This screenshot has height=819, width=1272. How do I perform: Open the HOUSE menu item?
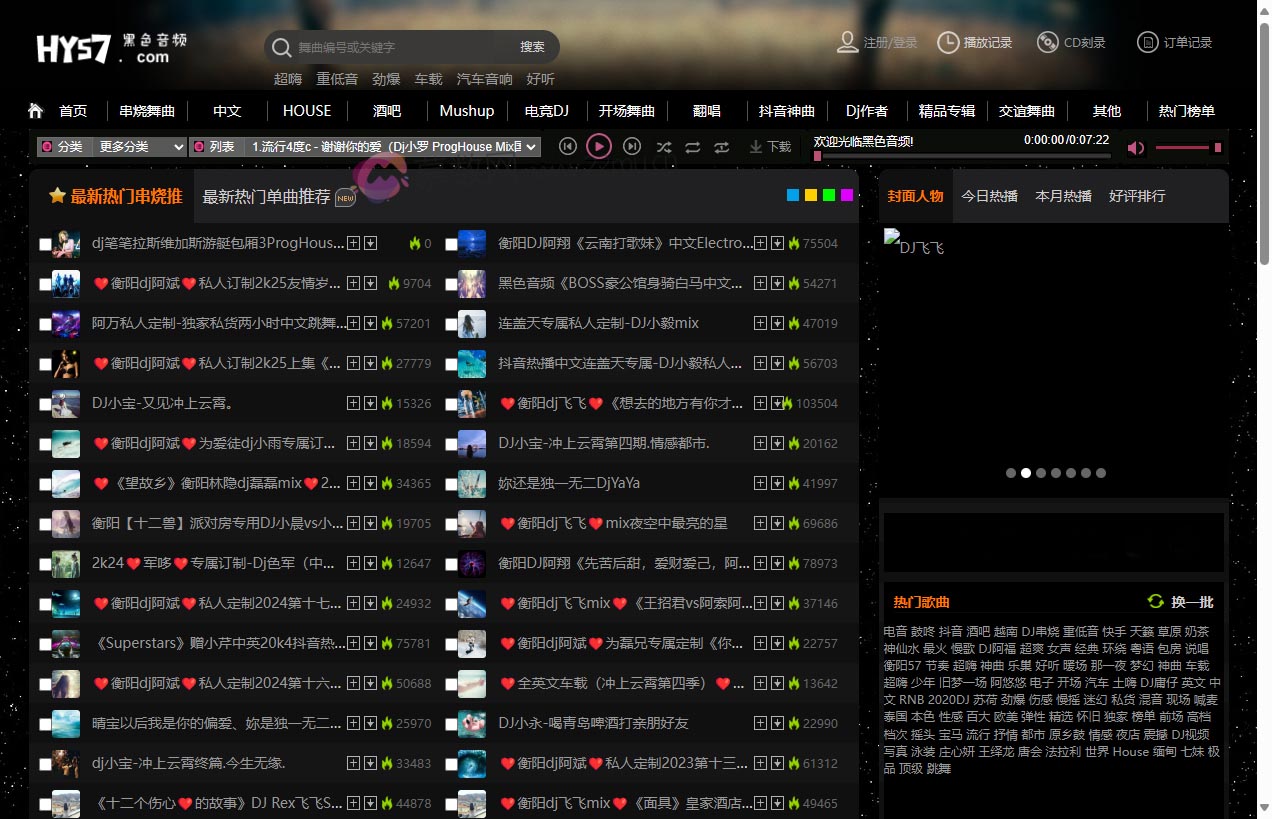(306, 110)
